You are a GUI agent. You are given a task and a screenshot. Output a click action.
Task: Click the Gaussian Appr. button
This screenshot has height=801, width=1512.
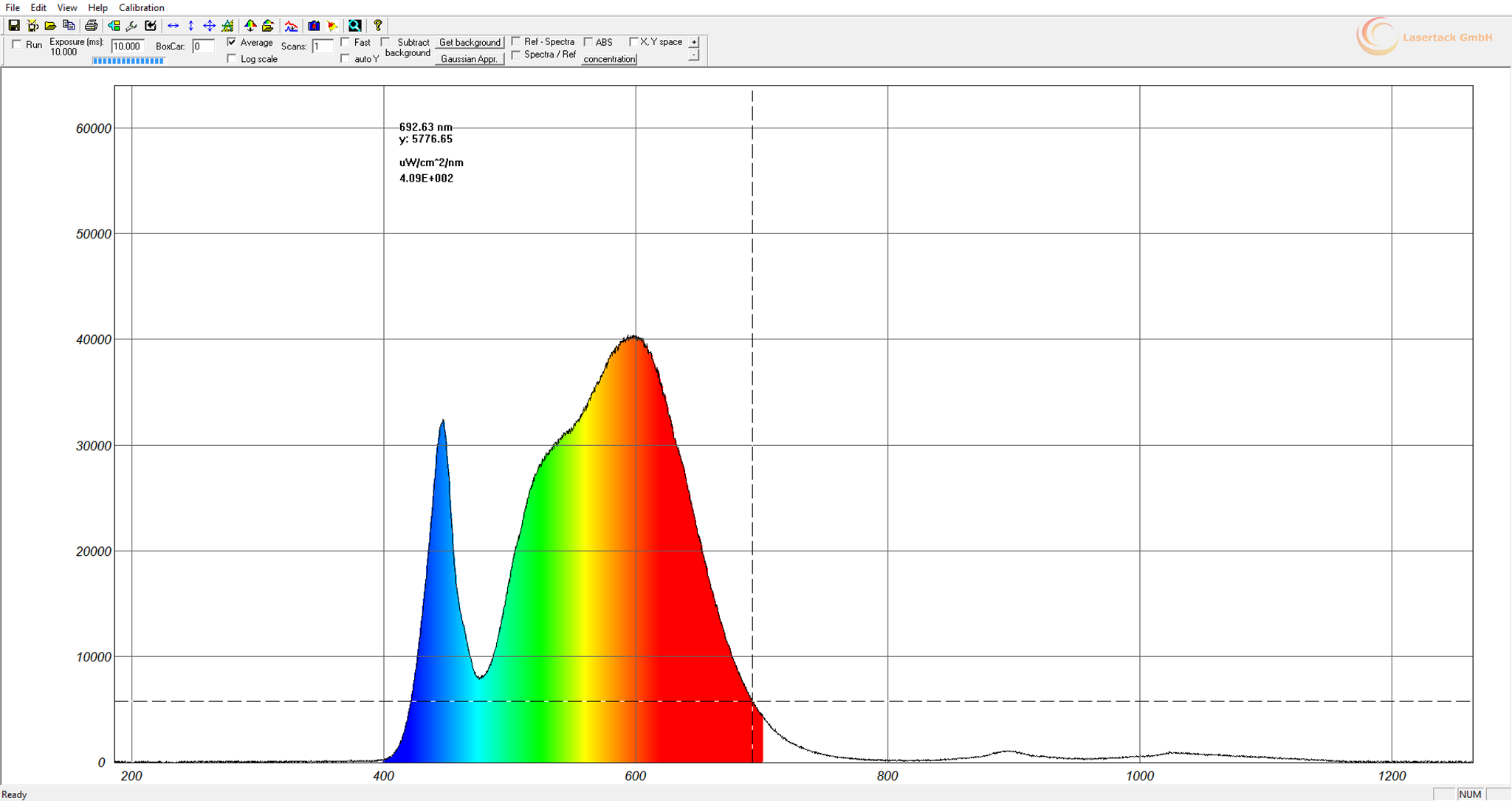(470, 59)
